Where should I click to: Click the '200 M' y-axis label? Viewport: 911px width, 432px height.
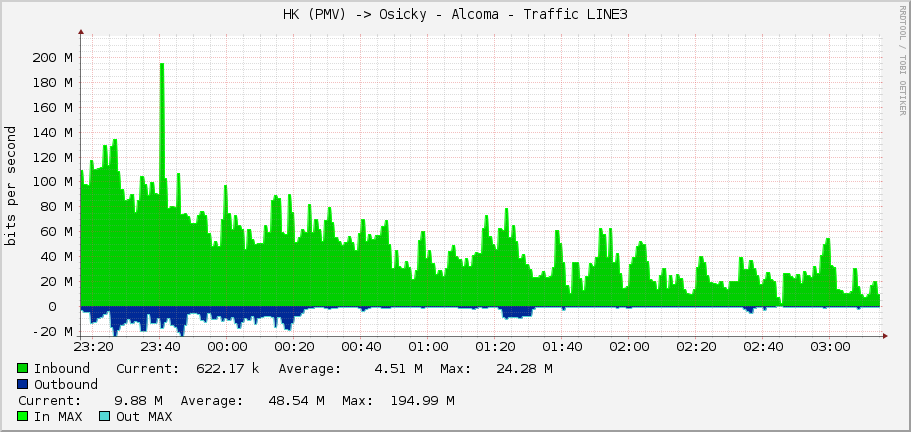[52, 57]
